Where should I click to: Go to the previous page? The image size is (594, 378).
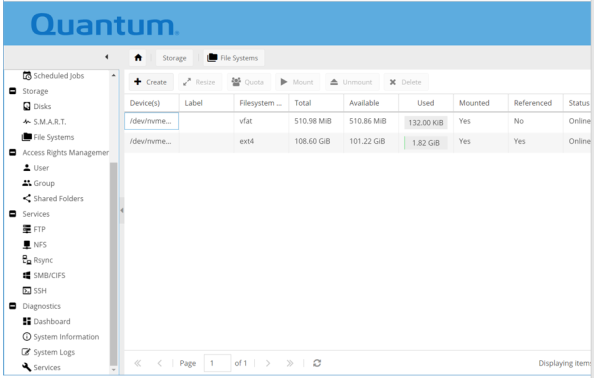click(159, 363)
